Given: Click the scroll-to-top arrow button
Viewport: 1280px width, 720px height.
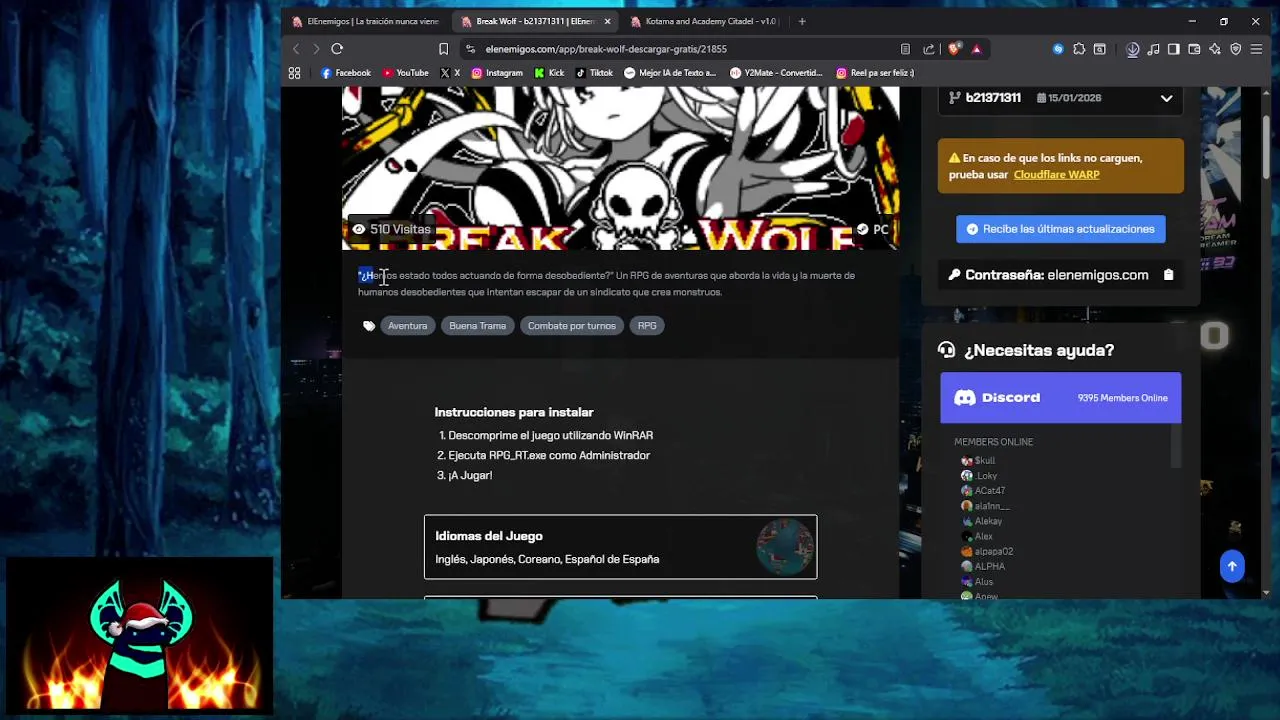Looking at the screenshot, I should 1232,566.
